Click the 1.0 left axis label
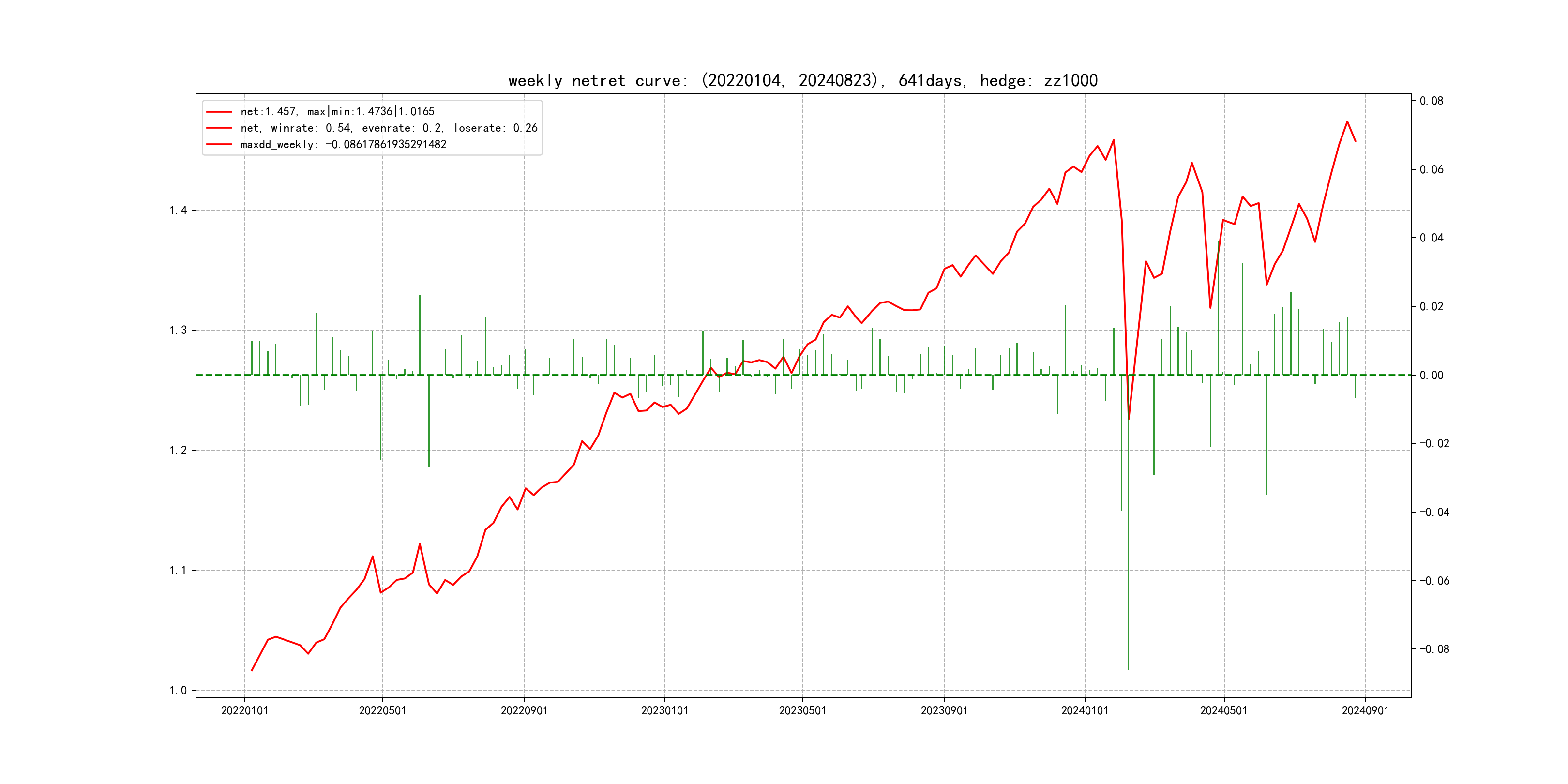The height and width of the screenshot is (784, 1568). click(x=178, y=690)
